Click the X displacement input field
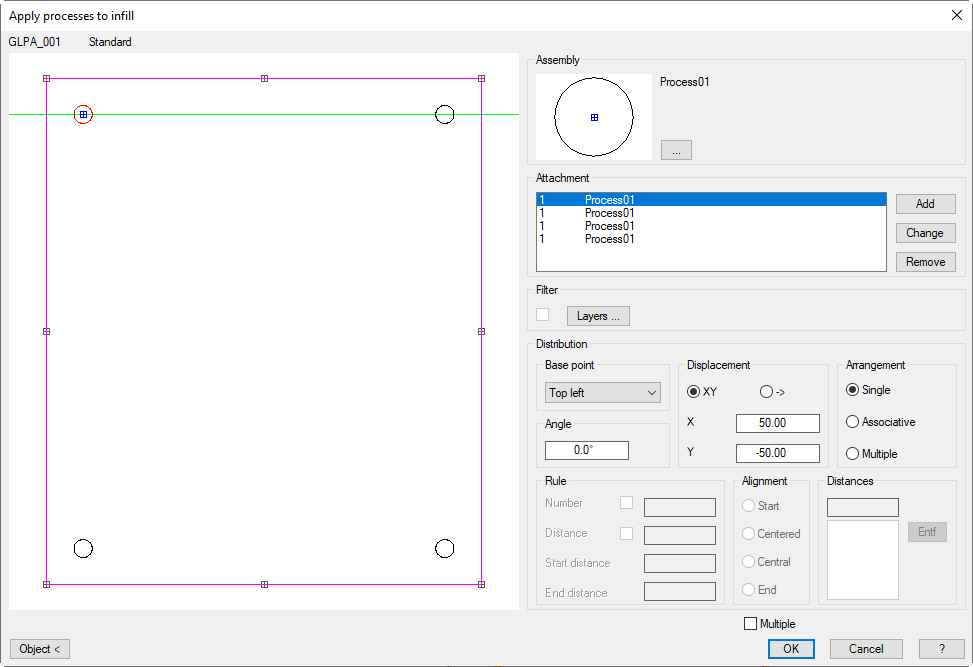973x667 pixels. [777, 423]
